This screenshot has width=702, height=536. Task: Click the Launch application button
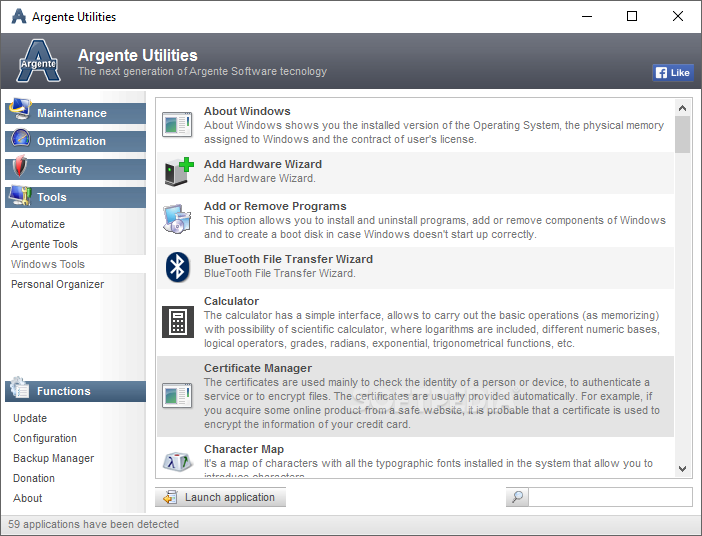coord(220,497)
